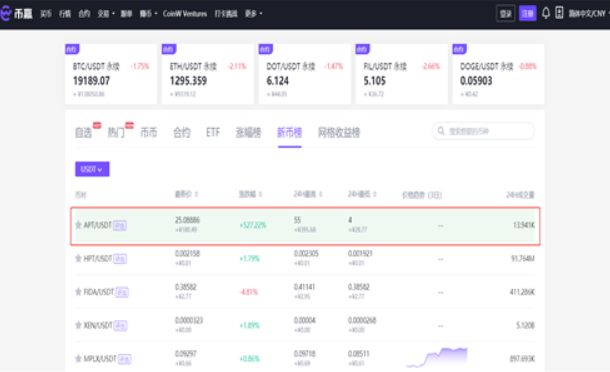Image resolution: width=610 pixels, height=372 pixels.
Task: Click the purple register button
Action: [x=528, y=14]
